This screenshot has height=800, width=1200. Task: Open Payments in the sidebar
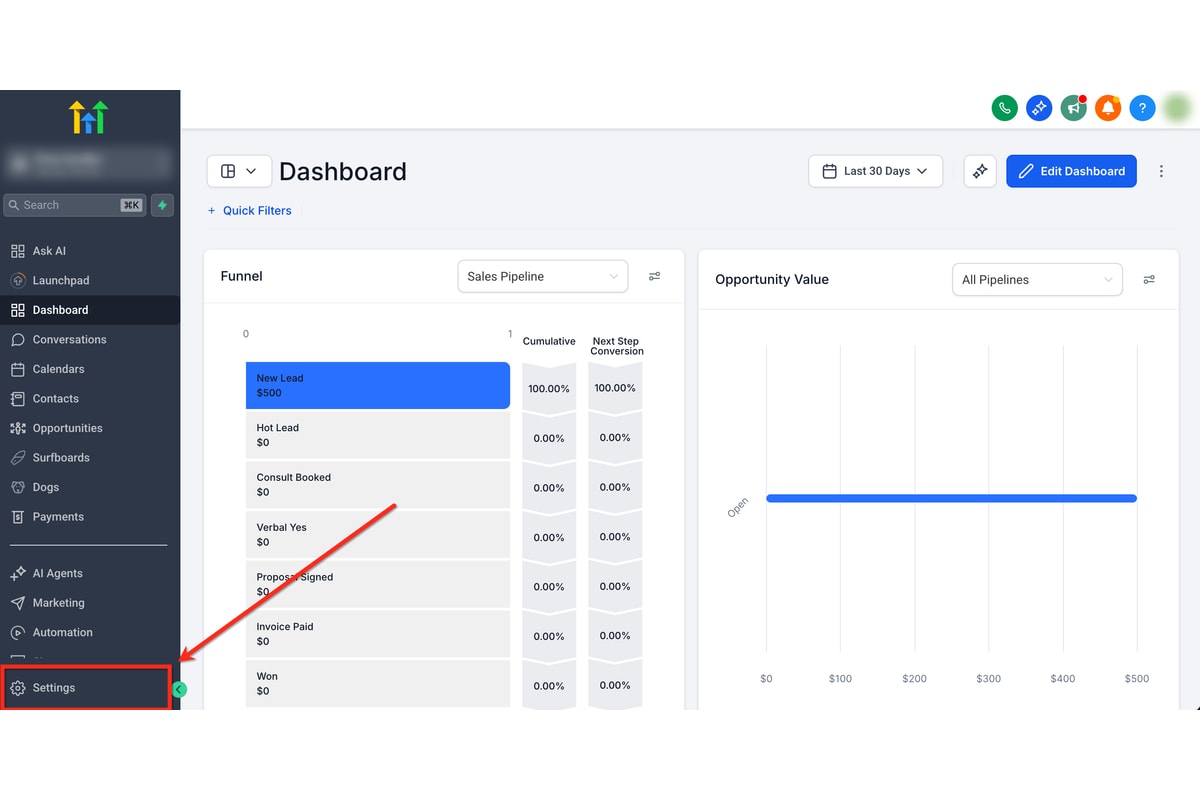pos(90,517)
